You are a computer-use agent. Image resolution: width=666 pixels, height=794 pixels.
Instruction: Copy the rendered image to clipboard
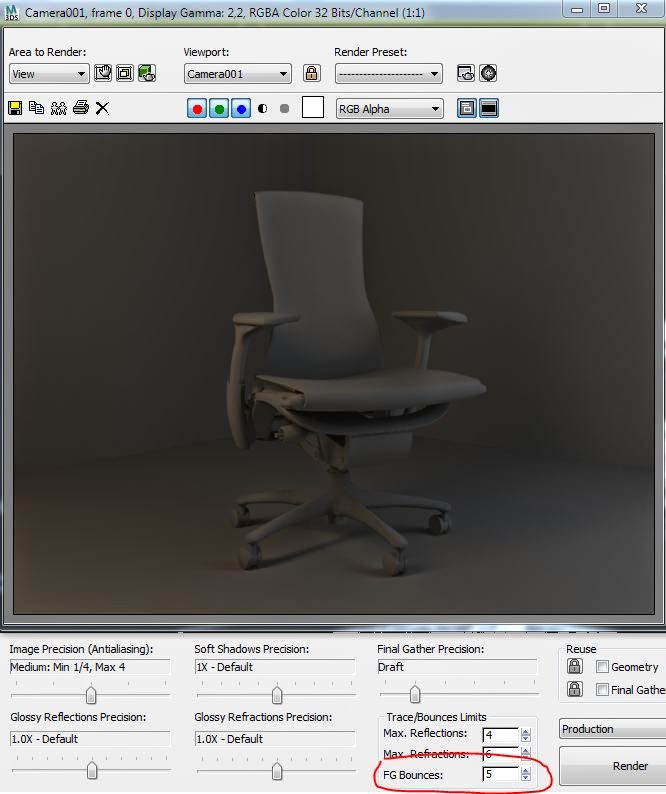coord(36,108)
